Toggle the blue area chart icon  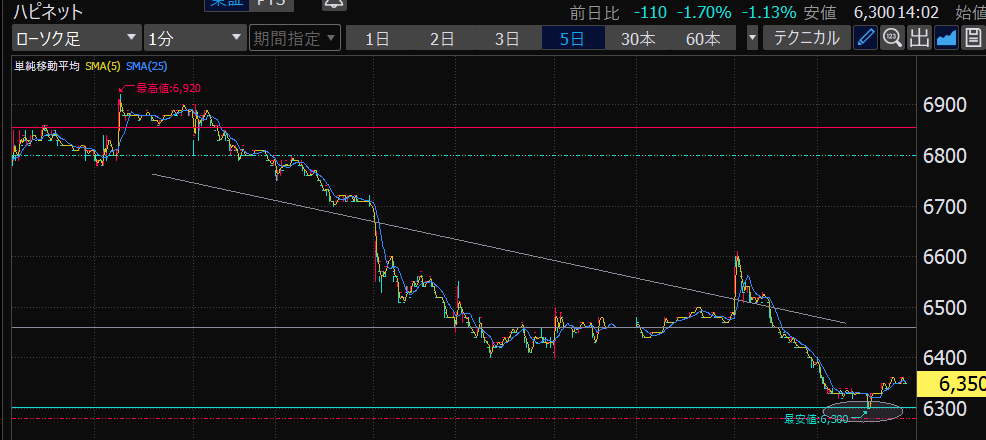pos(946,39)
